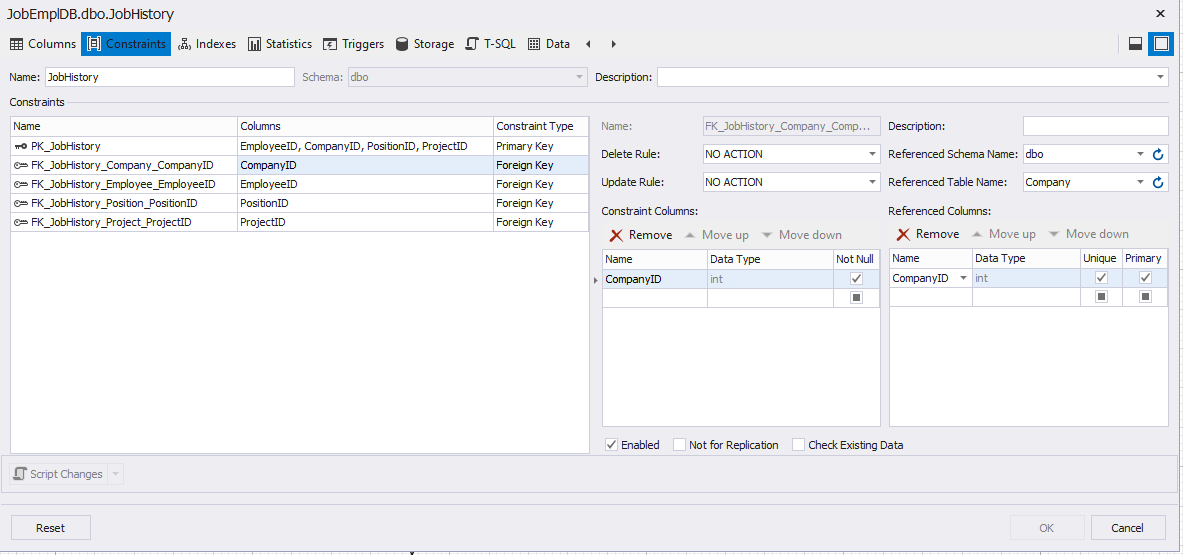Refresh the Referenced Table Name list

[1159, 182]
